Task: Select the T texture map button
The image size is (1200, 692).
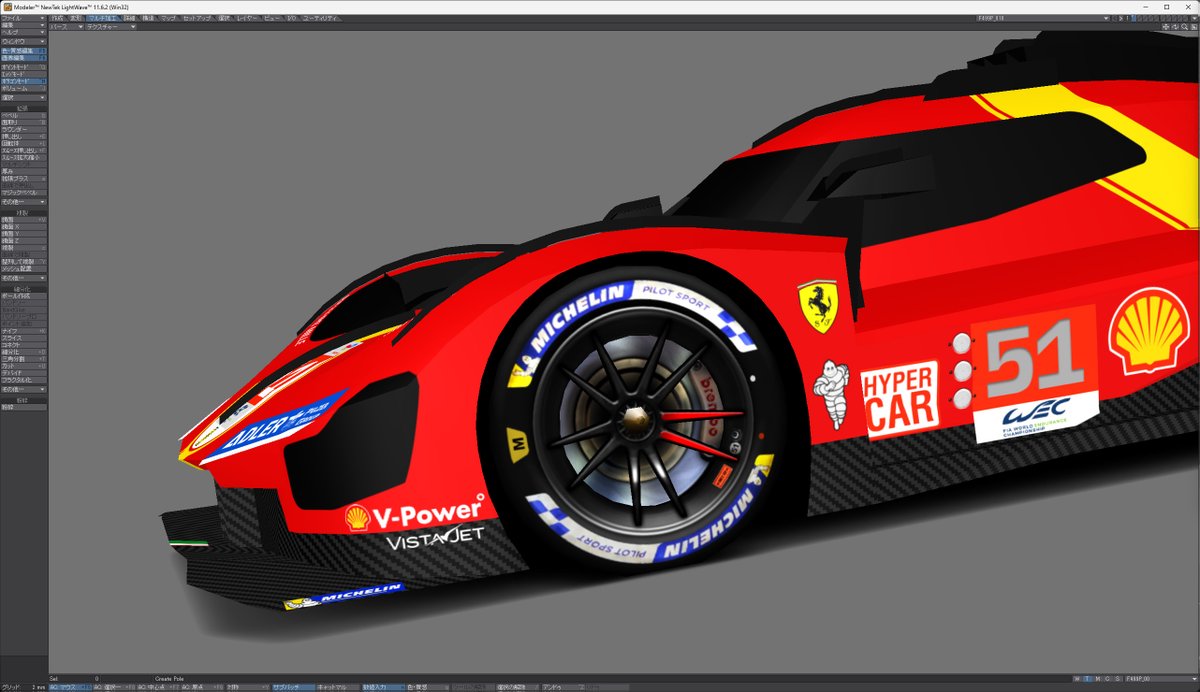Action: pyautogui.click(x=1087, y=679)
